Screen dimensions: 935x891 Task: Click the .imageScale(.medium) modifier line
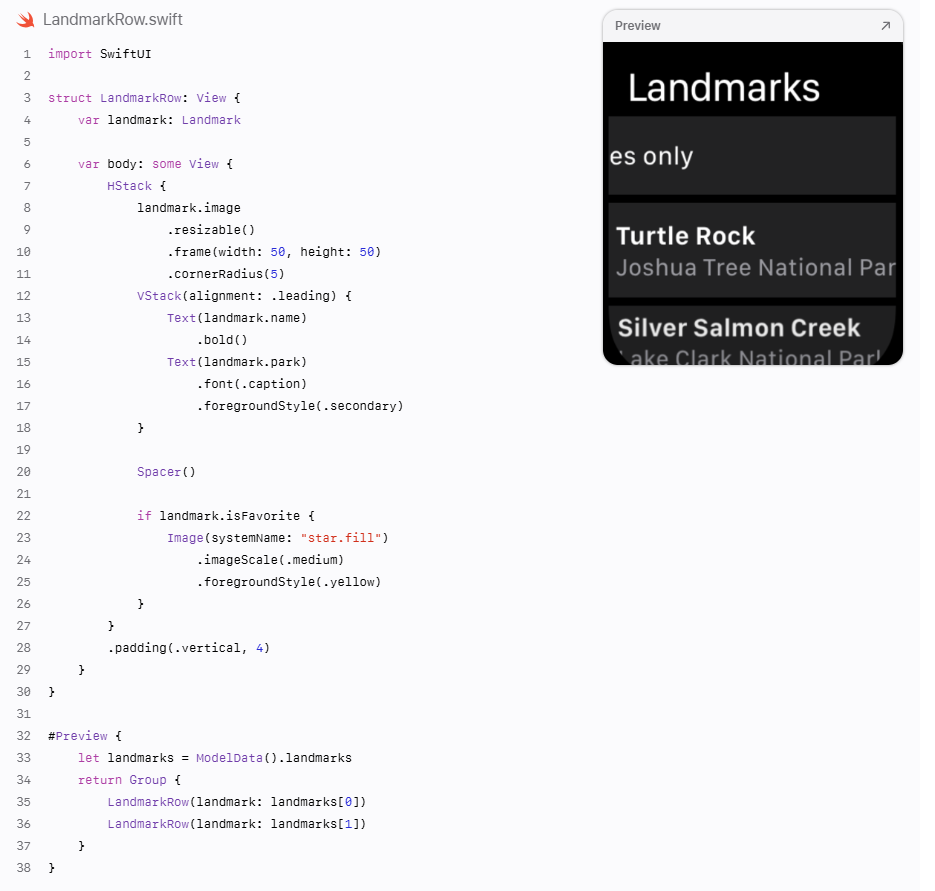tap(270, 560)
